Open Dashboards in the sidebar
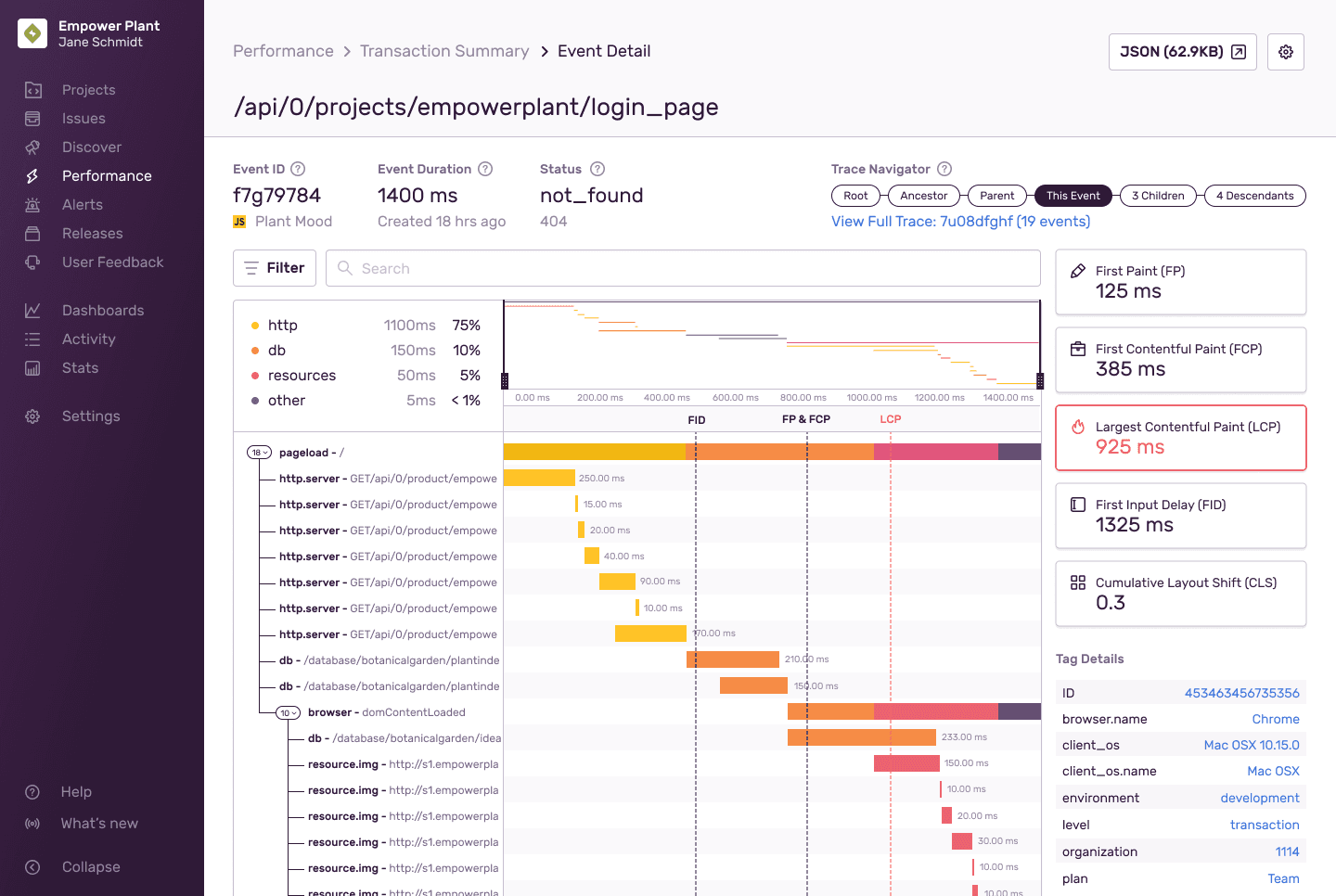Image resolution: width=1336 pixels, height=896 pixels. pos(103,311)
